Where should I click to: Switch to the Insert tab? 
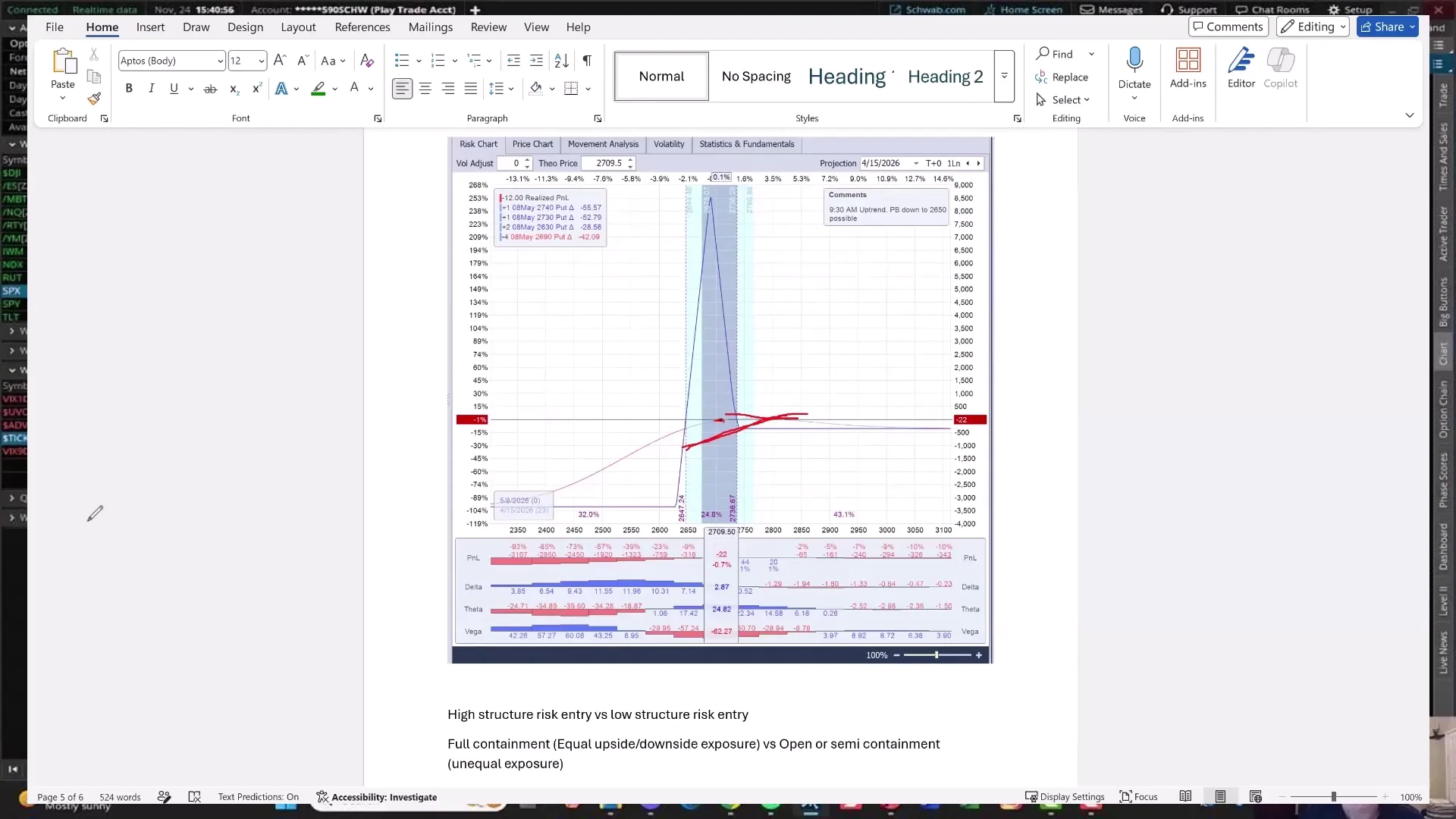(x=150, y=27)
